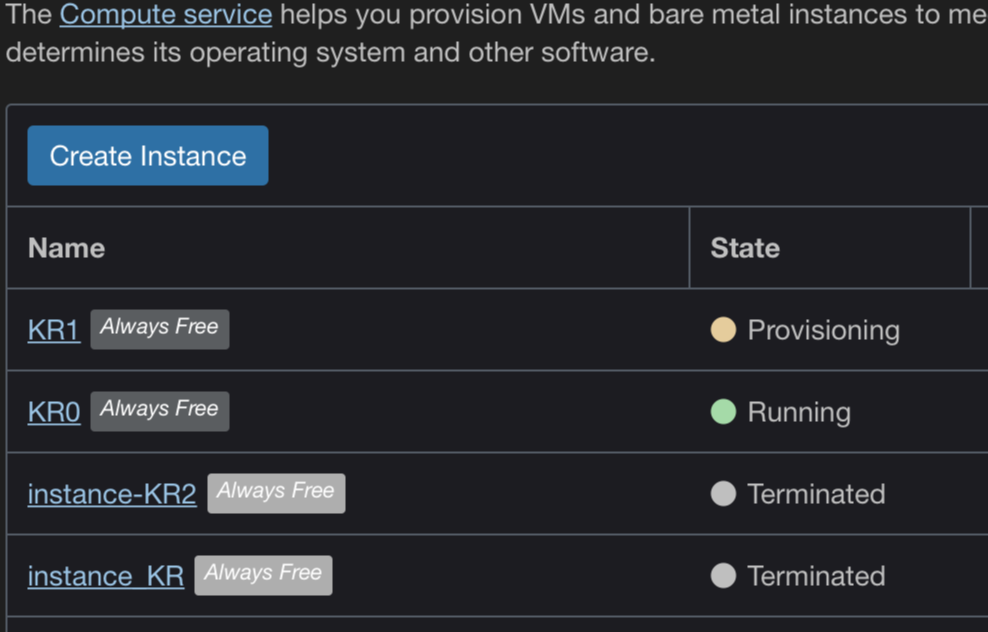Open the instance_KR link

point(106,576)
